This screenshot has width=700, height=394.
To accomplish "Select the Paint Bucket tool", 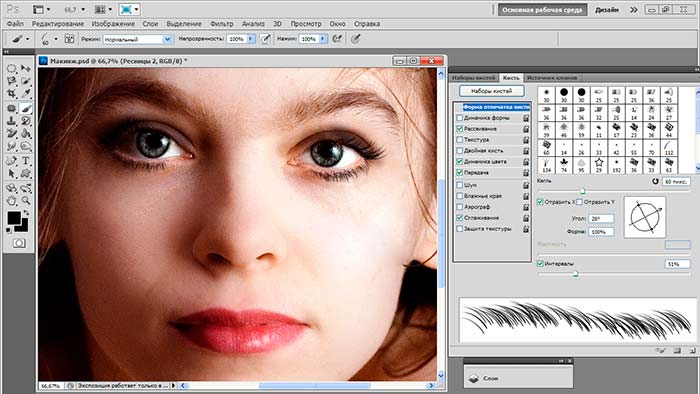I will [x=26, y=133].
